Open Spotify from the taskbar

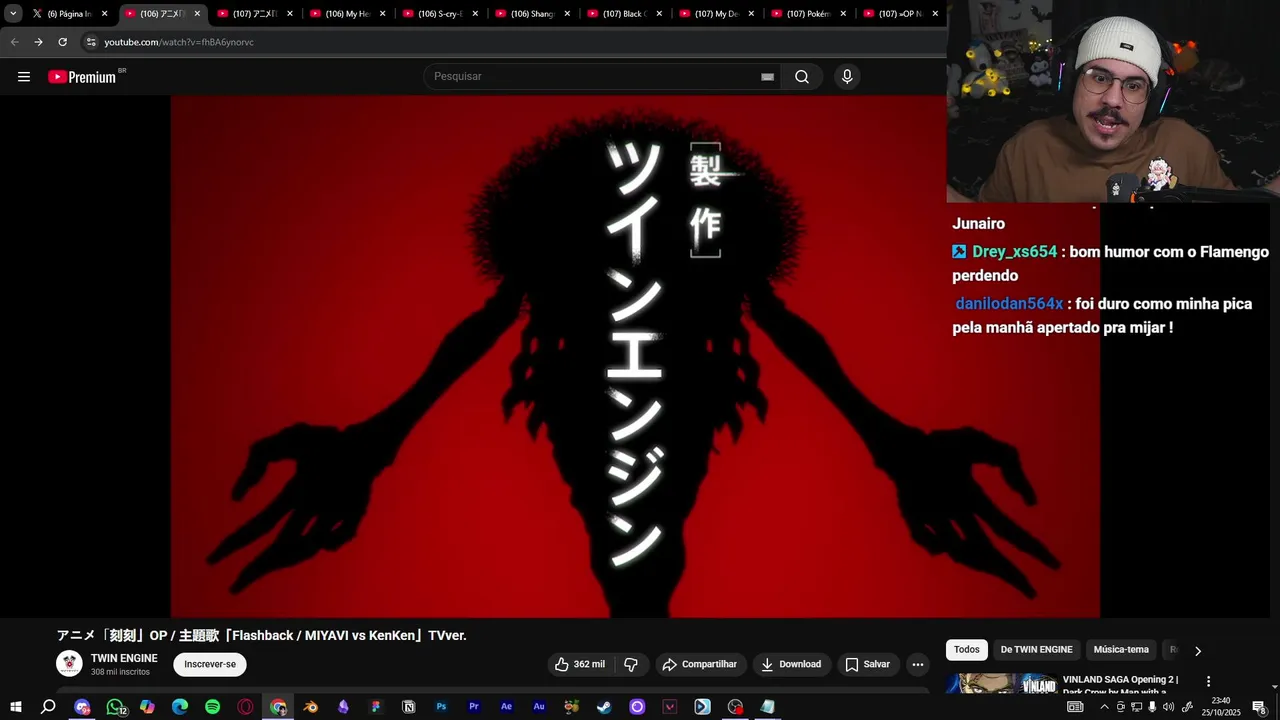pos(212,707)
